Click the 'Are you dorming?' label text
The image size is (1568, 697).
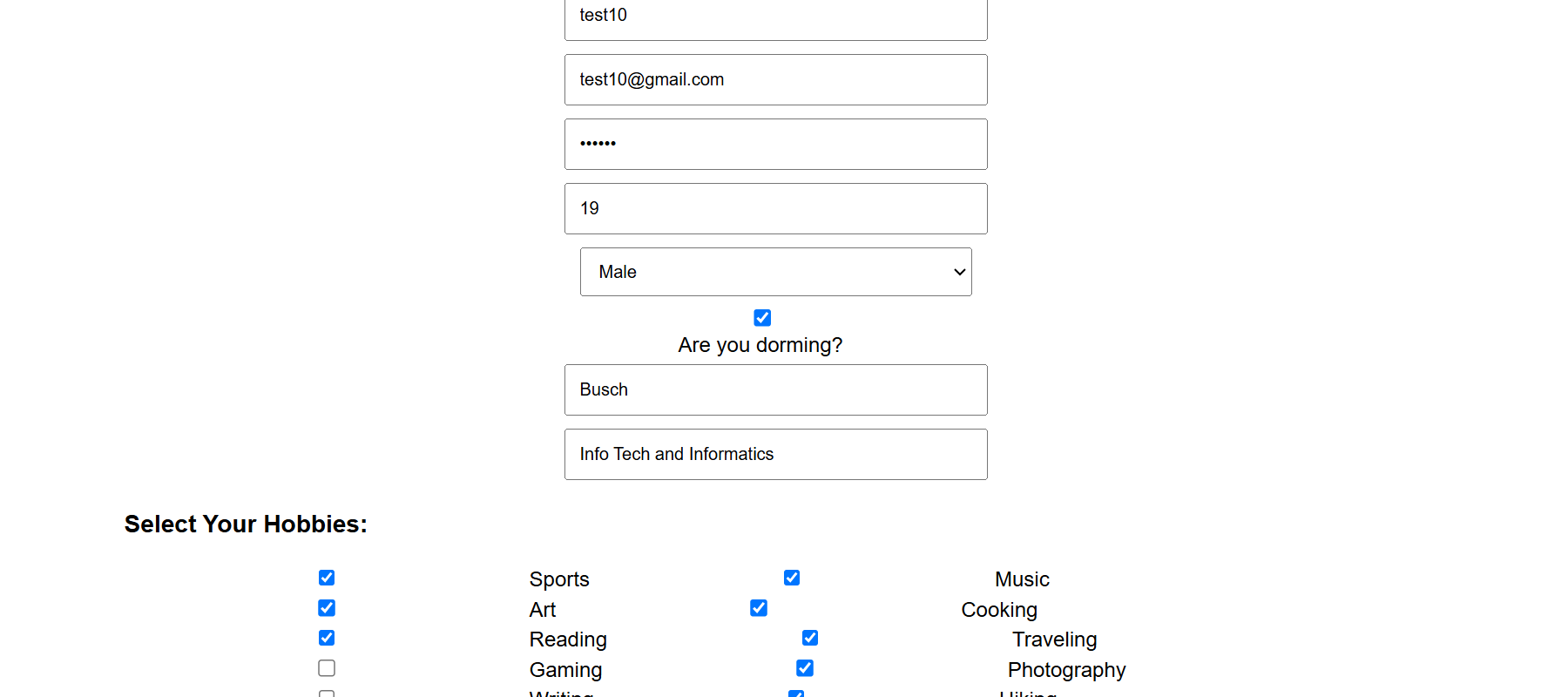coord(760,345)
